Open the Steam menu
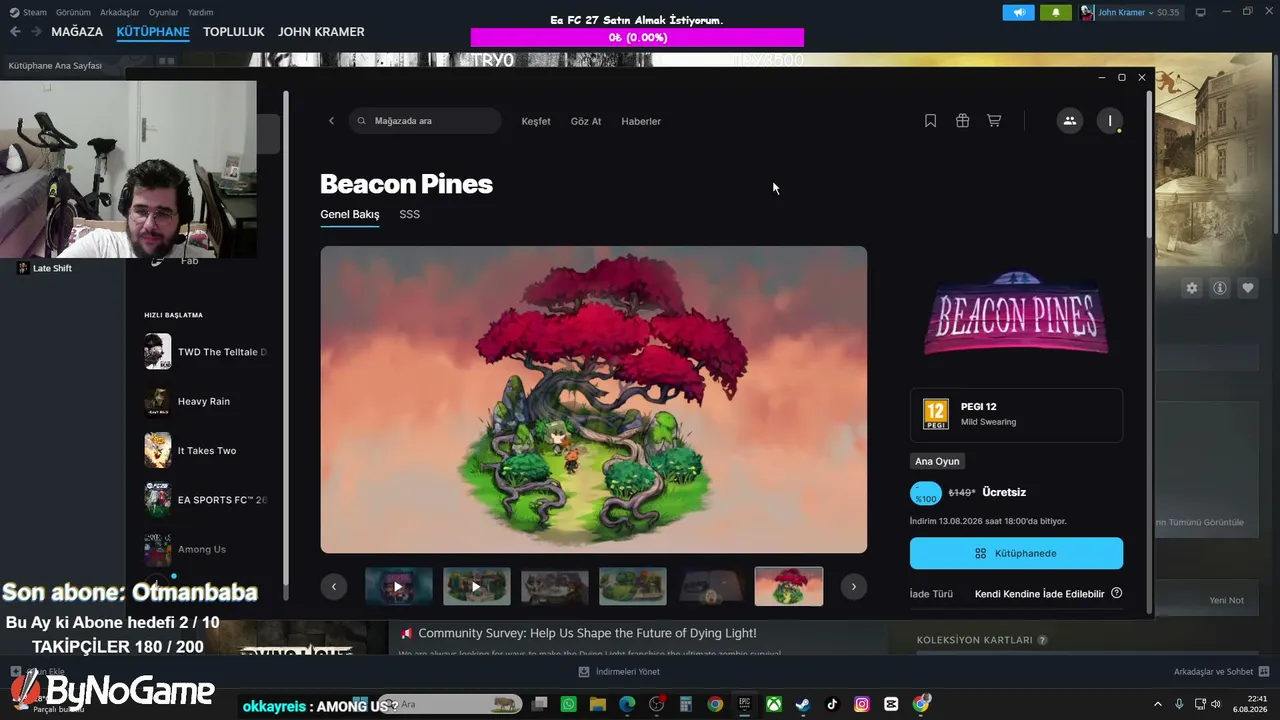1280x720 pixels. [28, 13]
